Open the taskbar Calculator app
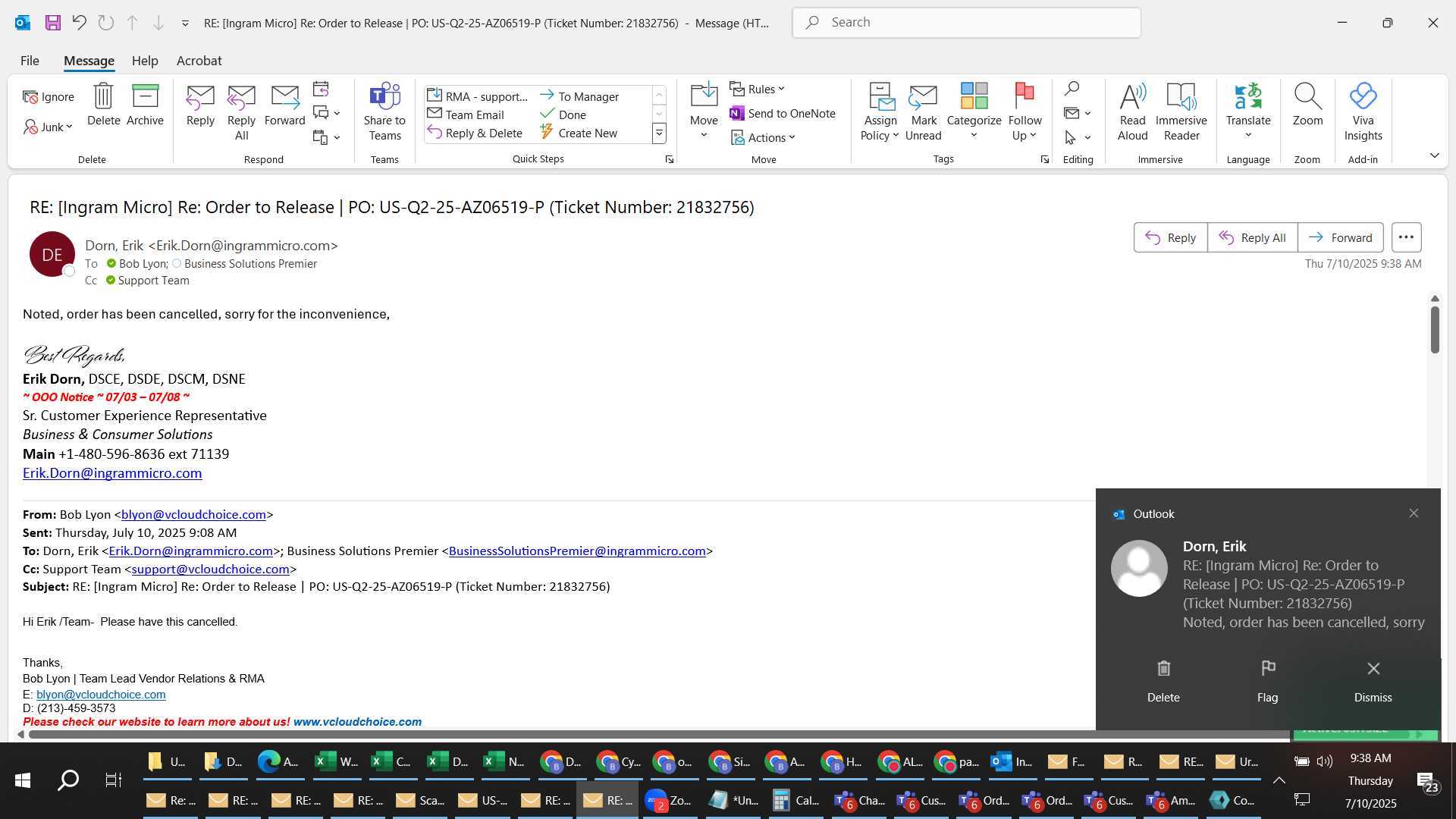 pos(796,800)
